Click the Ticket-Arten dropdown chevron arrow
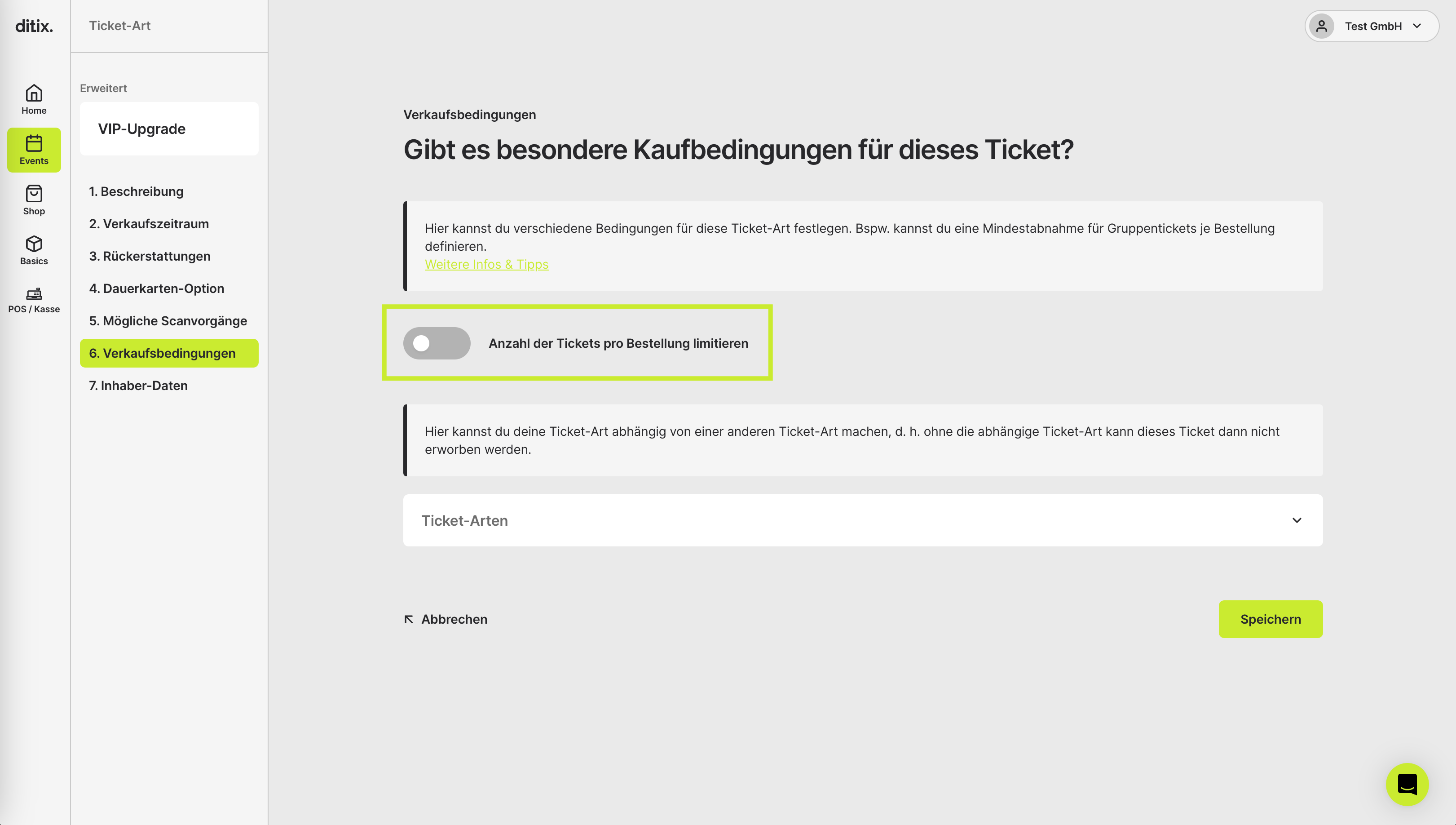1456x825 pixels. tap(1297, 520)
